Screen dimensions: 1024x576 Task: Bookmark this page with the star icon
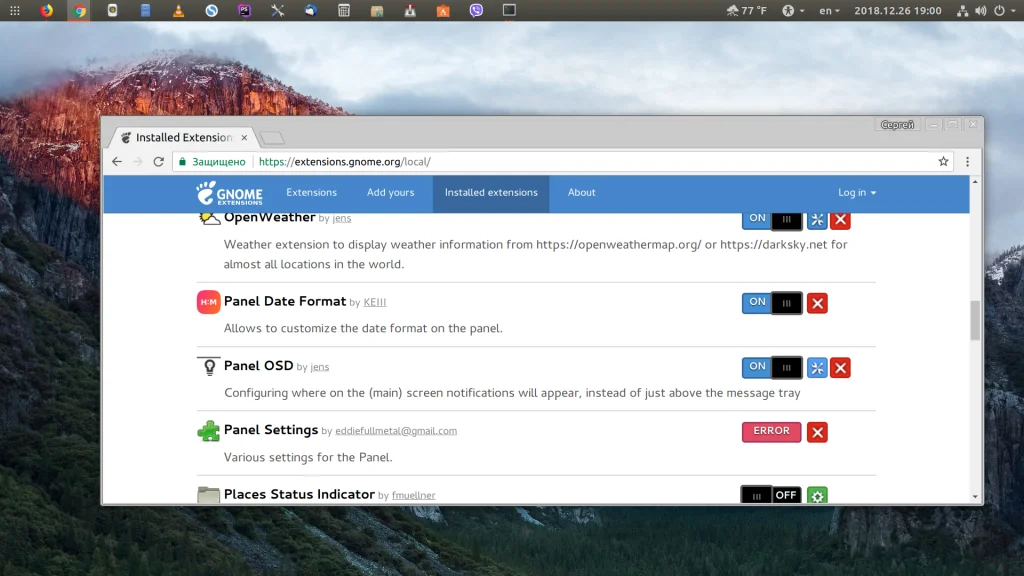tap(943, 161)
